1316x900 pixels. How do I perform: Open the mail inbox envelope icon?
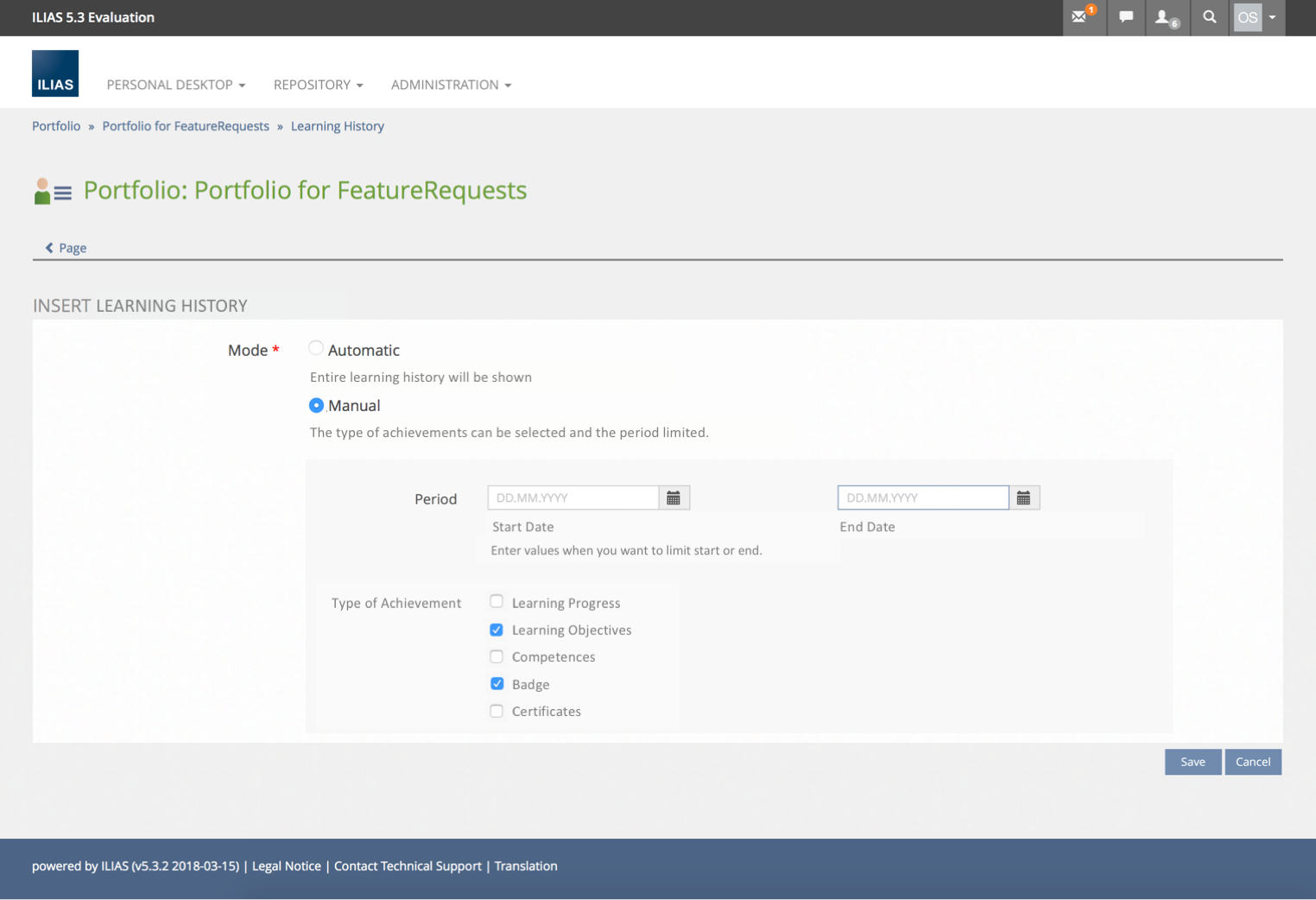pyautogui.click(x=1080, y=17)
